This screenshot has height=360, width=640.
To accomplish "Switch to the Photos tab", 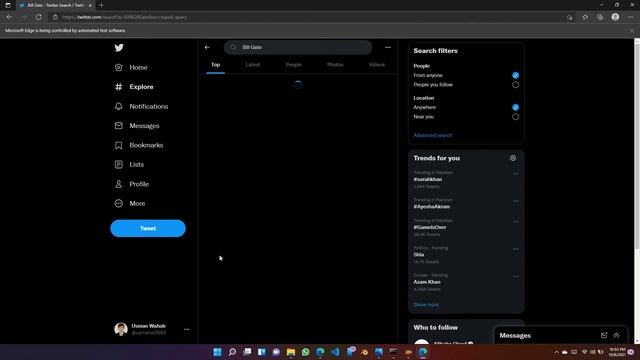I will [335, 64].
